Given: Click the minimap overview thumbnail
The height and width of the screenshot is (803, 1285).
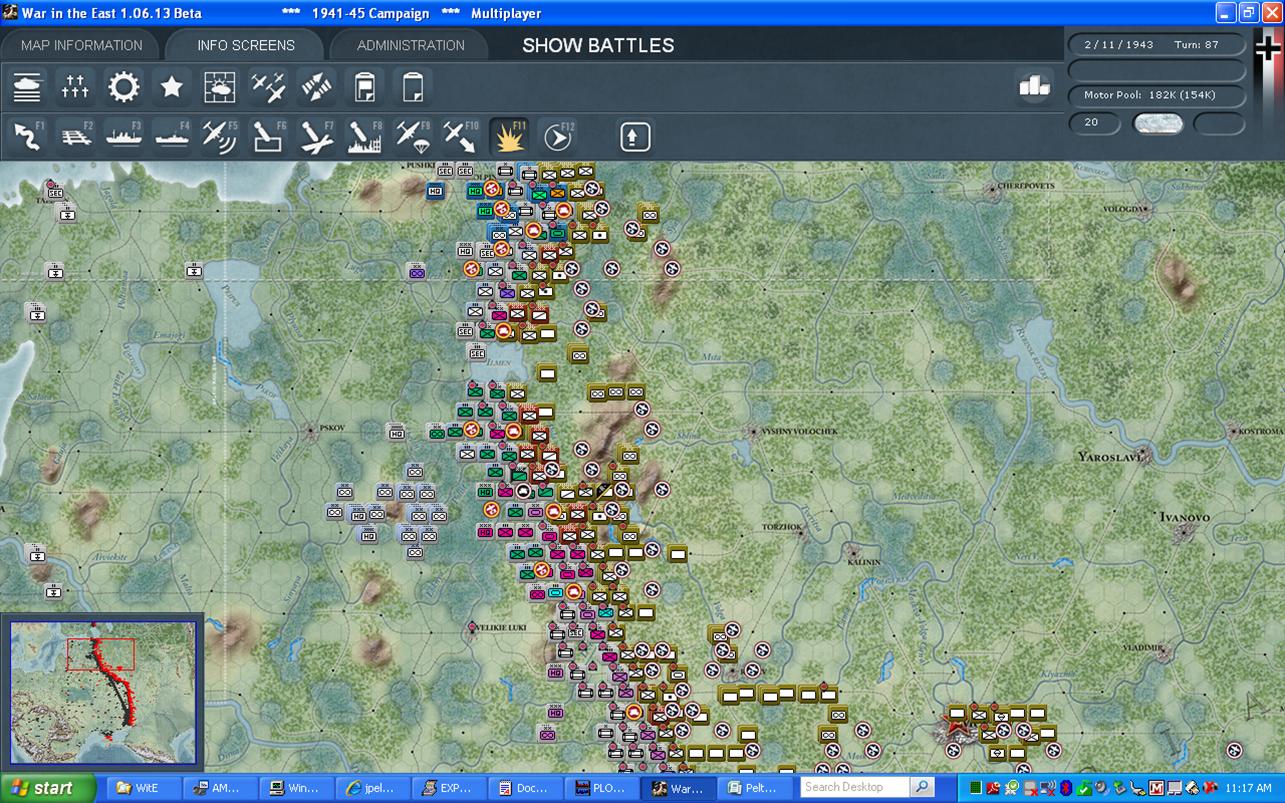Looking at the screenshot, I should tap(104, 692).
